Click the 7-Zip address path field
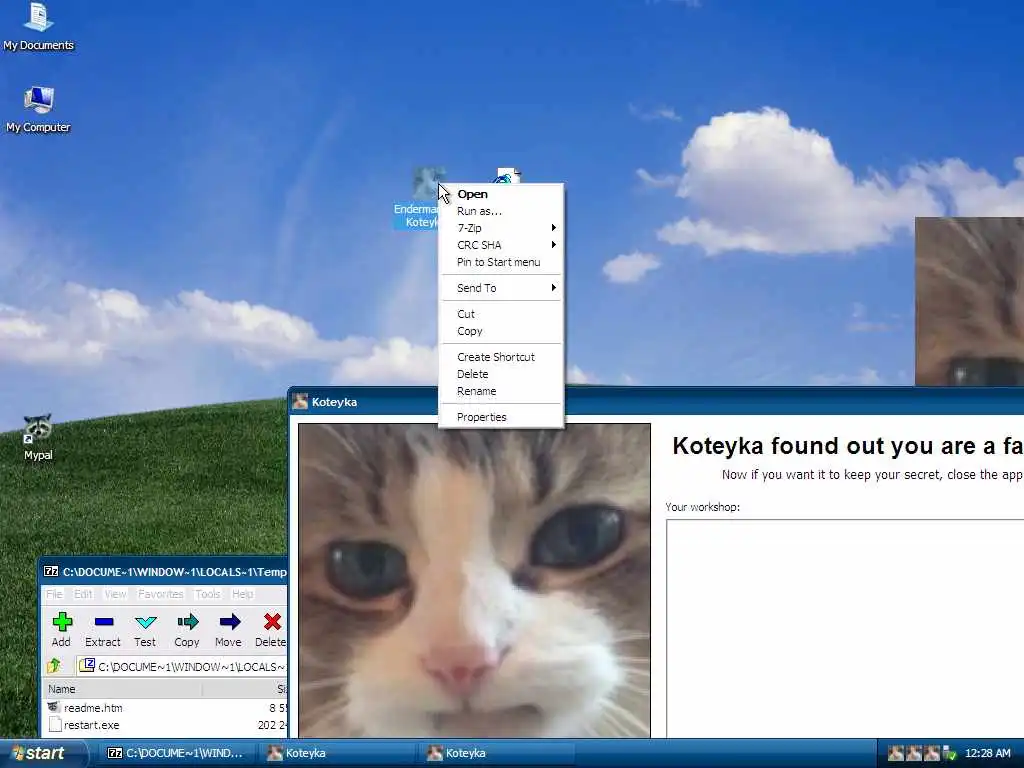This screenshot has width=1024, height=768. pos(182,666)
